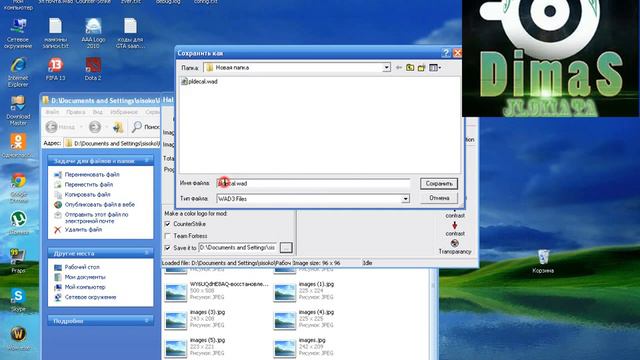Open the Google Chrome desktop icon
This screenshot has height=360, width=640.
(18, 188)
